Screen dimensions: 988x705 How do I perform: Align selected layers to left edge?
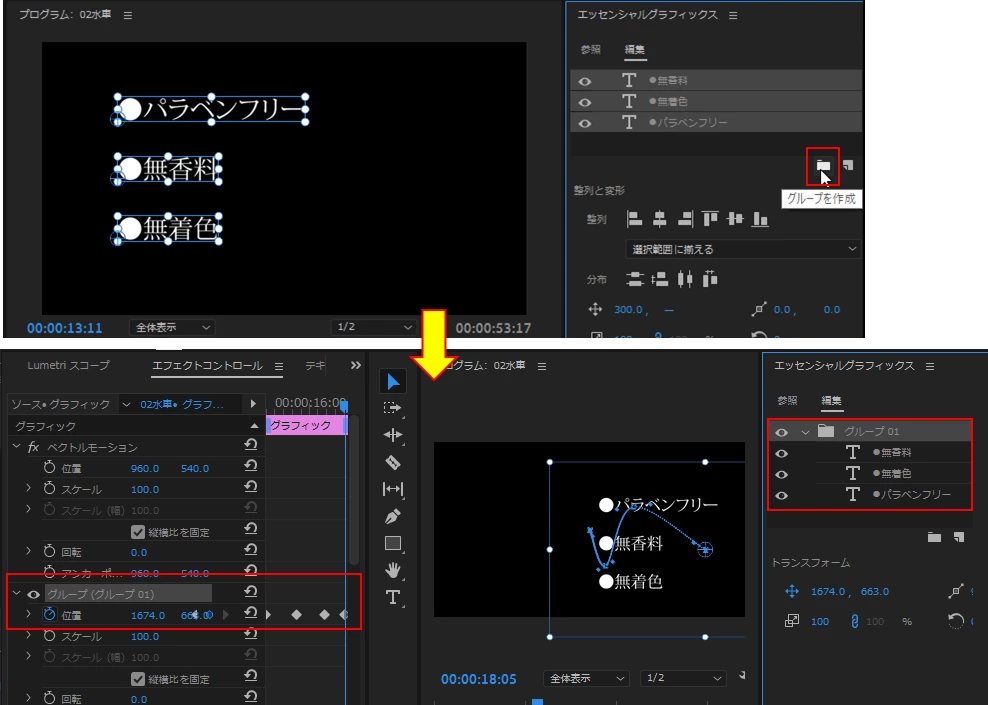click(x=635, y=219)
